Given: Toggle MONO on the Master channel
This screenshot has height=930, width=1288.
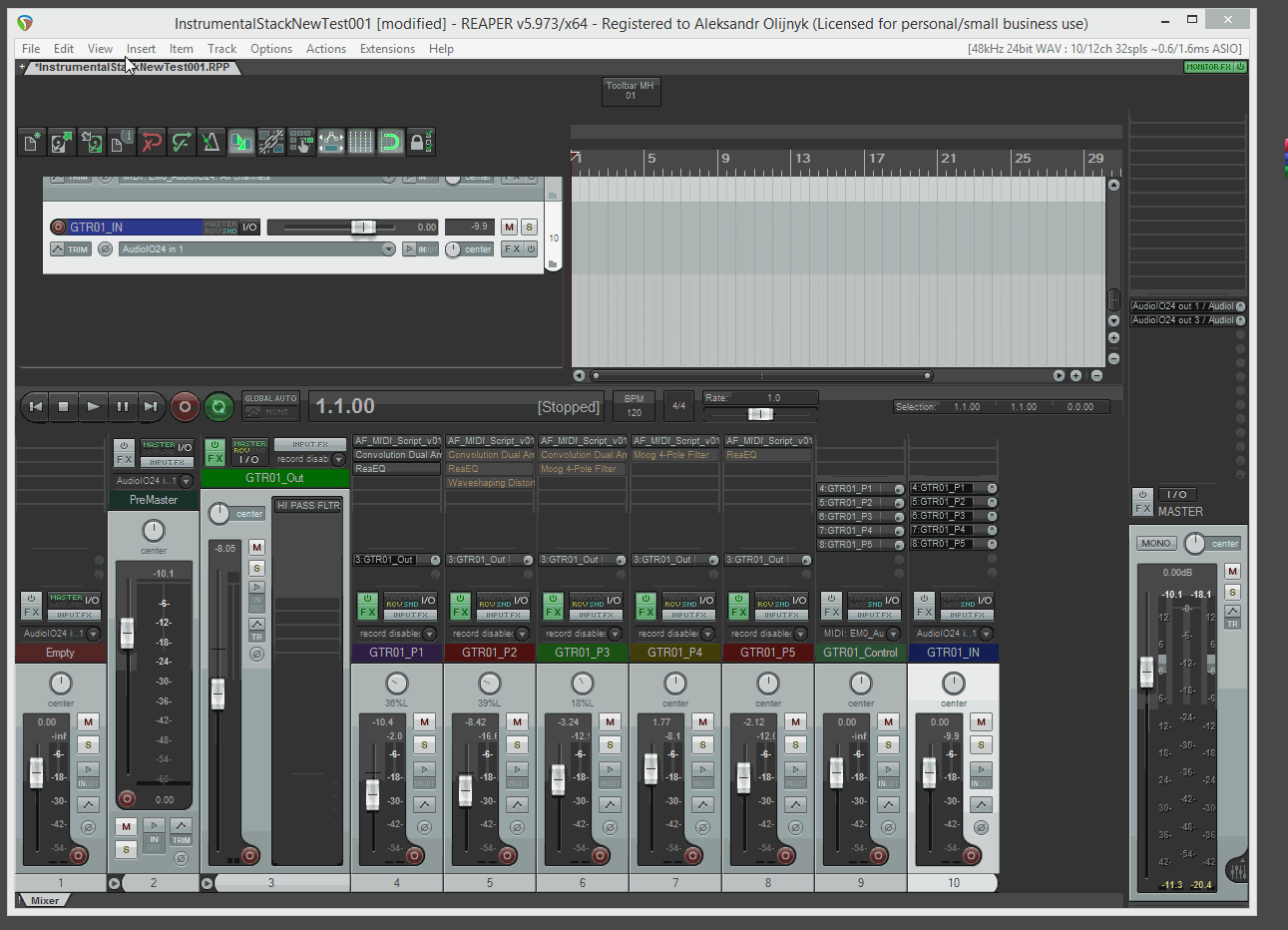Looking at the screenshot, I should click(1156, 544).
